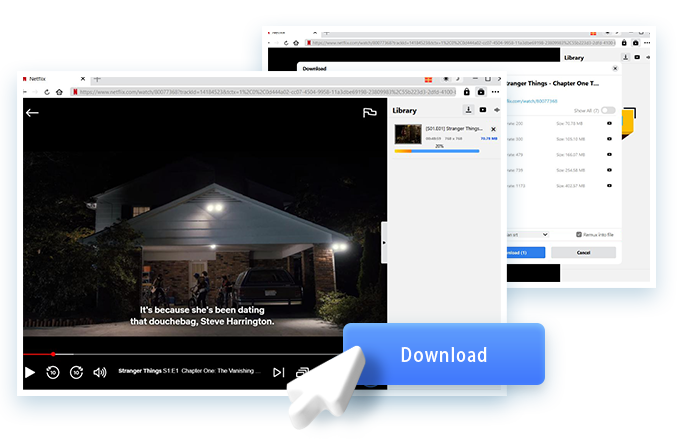The width and height of the screenshot is (686, 439).
Task: Open downloads list in back window Library
Action: 626,57
